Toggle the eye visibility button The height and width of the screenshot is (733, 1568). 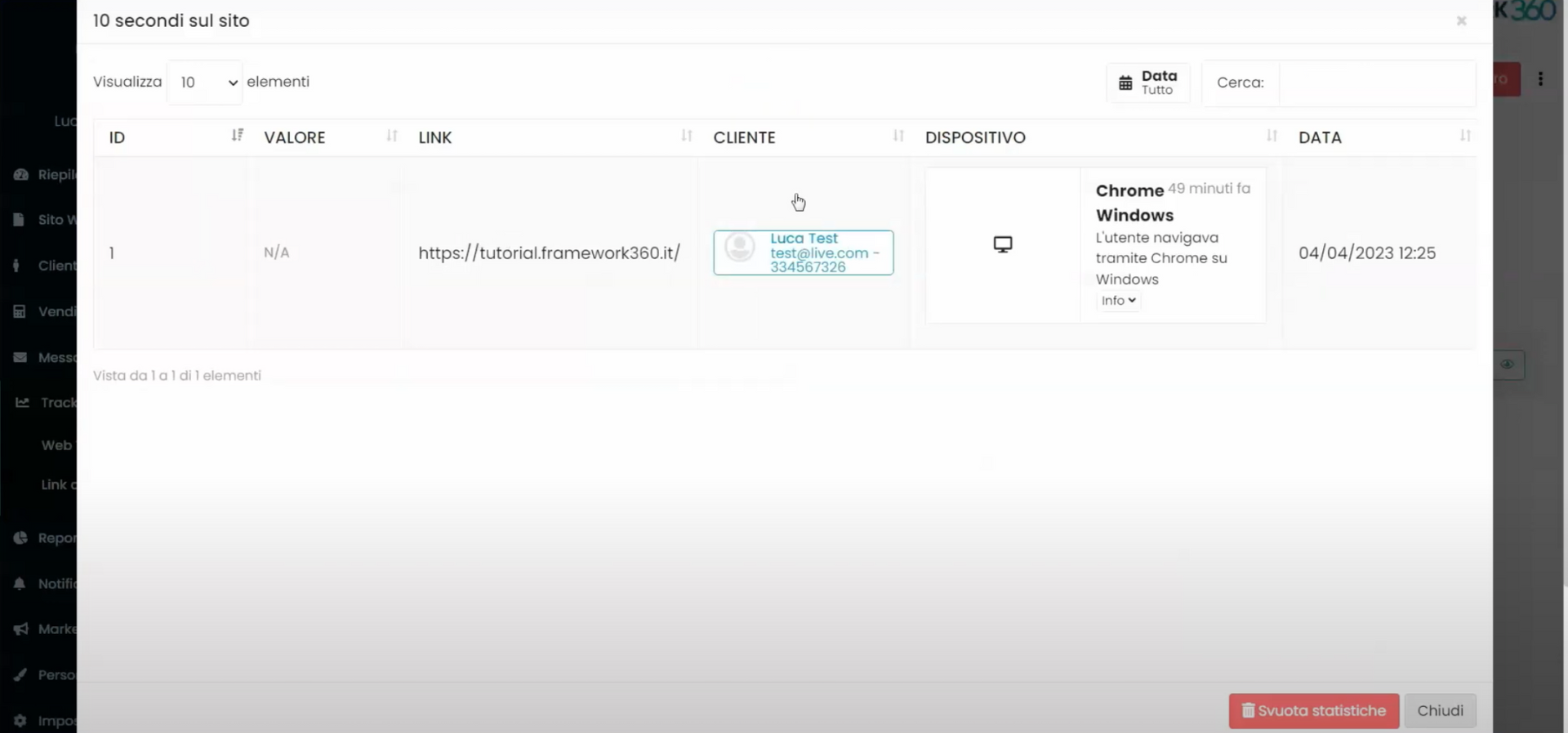[x=1508, y=364]
